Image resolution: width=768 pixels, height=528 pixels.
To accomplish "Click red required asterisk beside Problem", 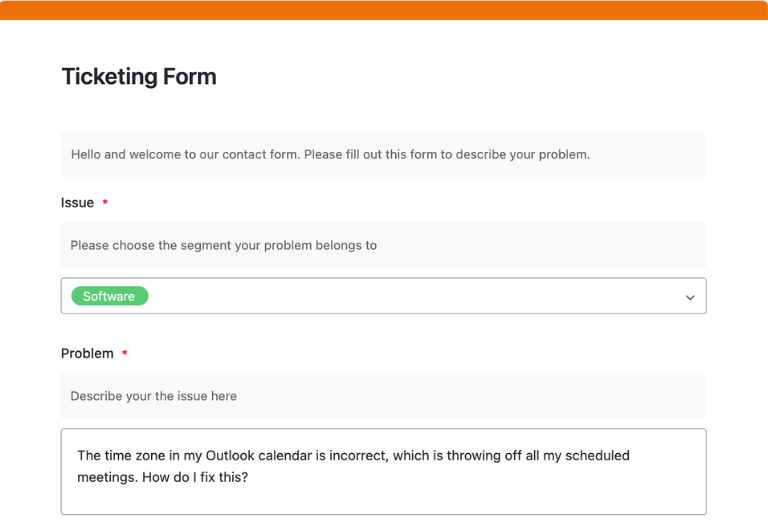I will click(125, 354).
